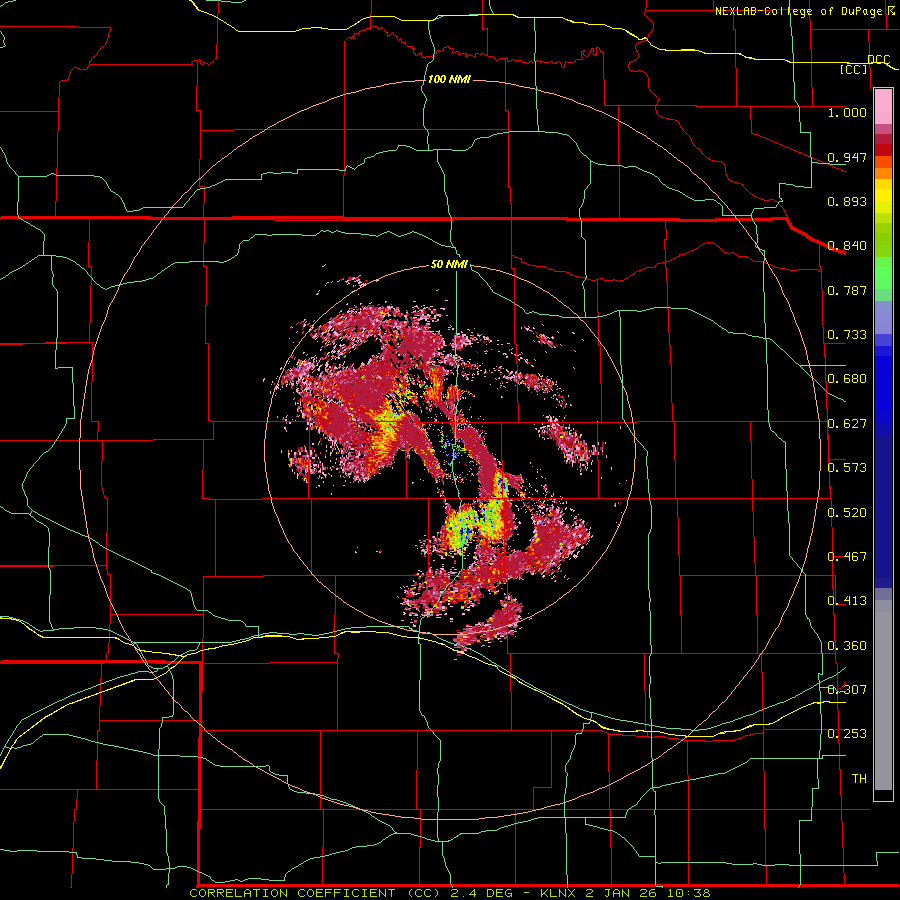Click the 0.787 value on the color scale

(x=847, y=290)
